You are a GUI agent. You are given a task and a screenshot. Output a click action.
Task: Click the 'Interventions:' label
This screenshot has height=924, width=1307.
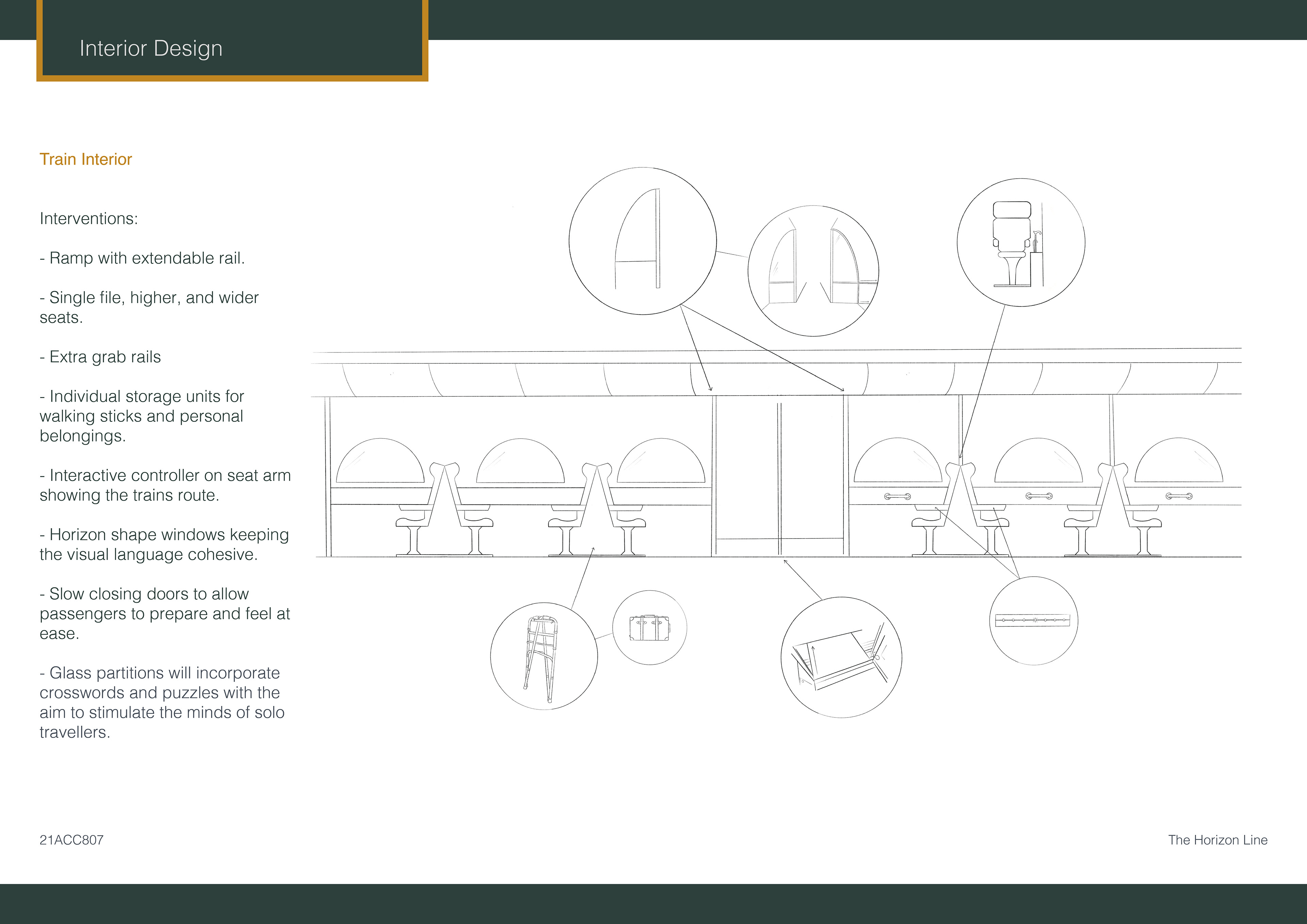point(89,218)
